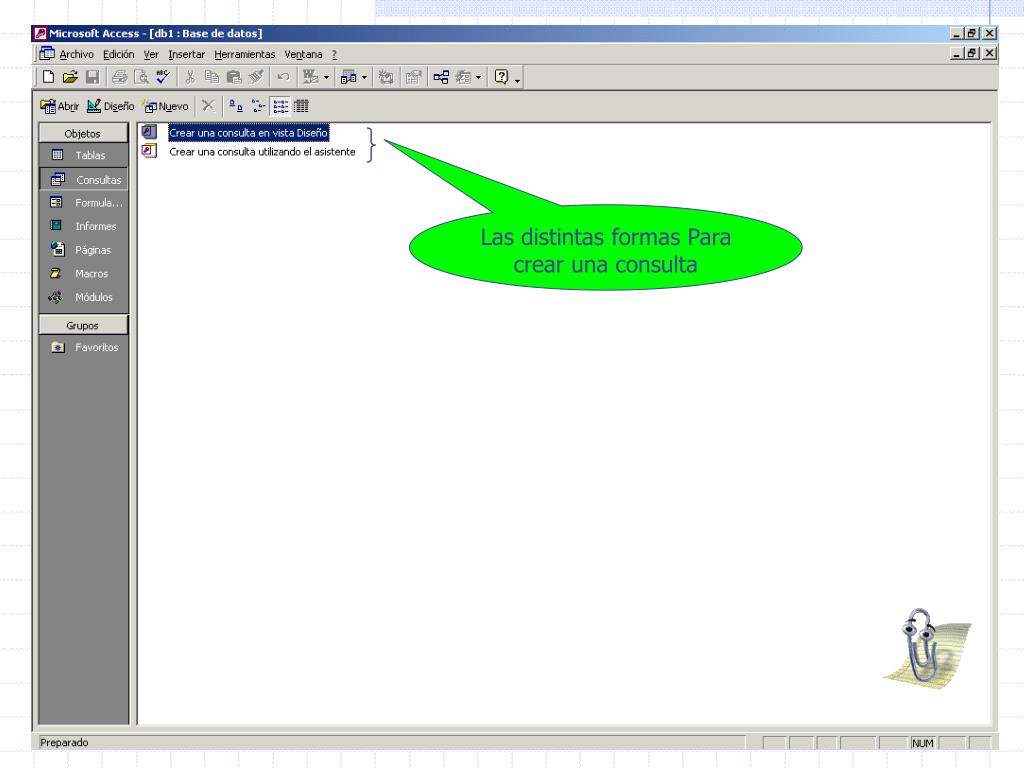Restore the inner database window

click(x=972, y=53)
